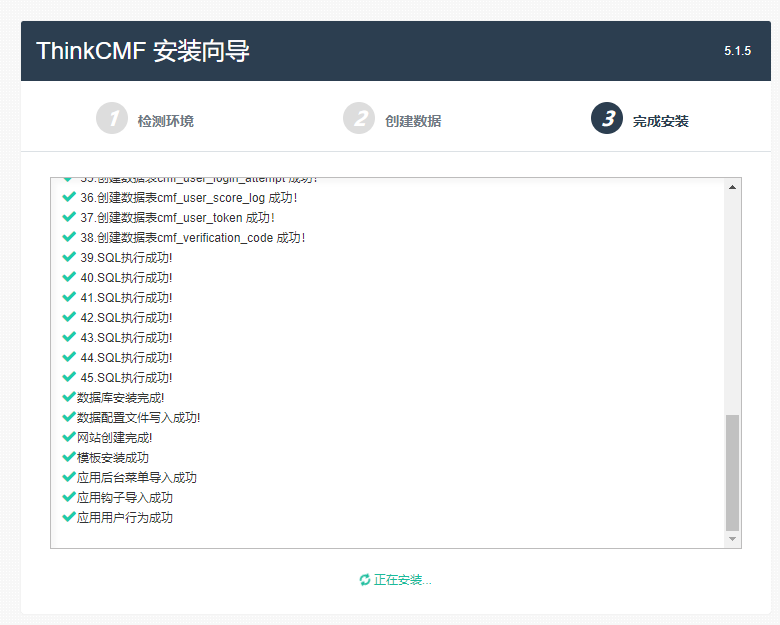Click the checkmark beside 数据配置文件写入成功
Screen dimensions: 780x625
[69, 417]
